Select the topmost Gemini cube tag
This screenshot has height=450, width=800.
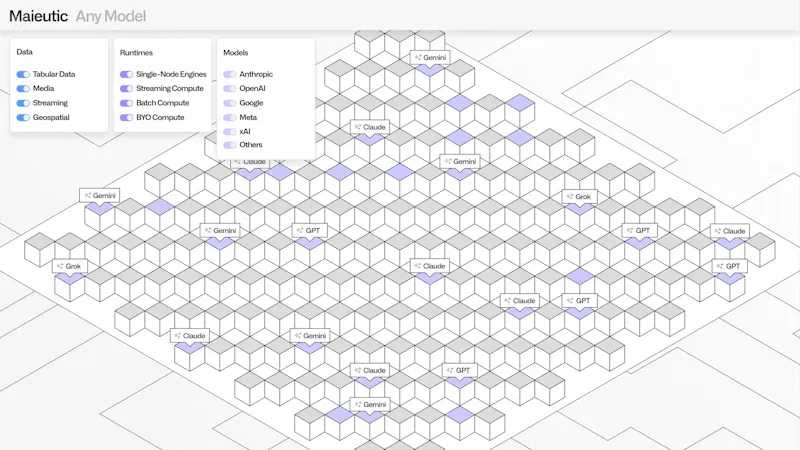(x=430, y=58)
